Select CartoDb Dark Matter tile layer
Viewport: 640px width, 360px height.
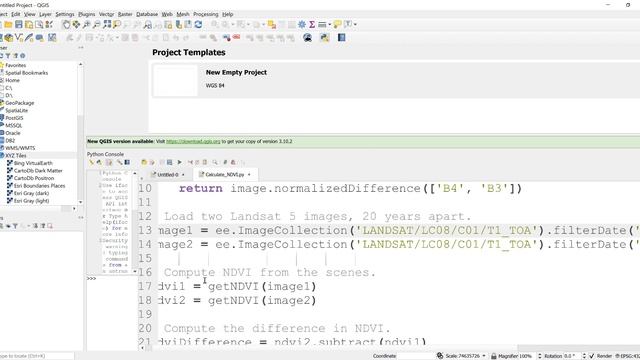[38, 171]
